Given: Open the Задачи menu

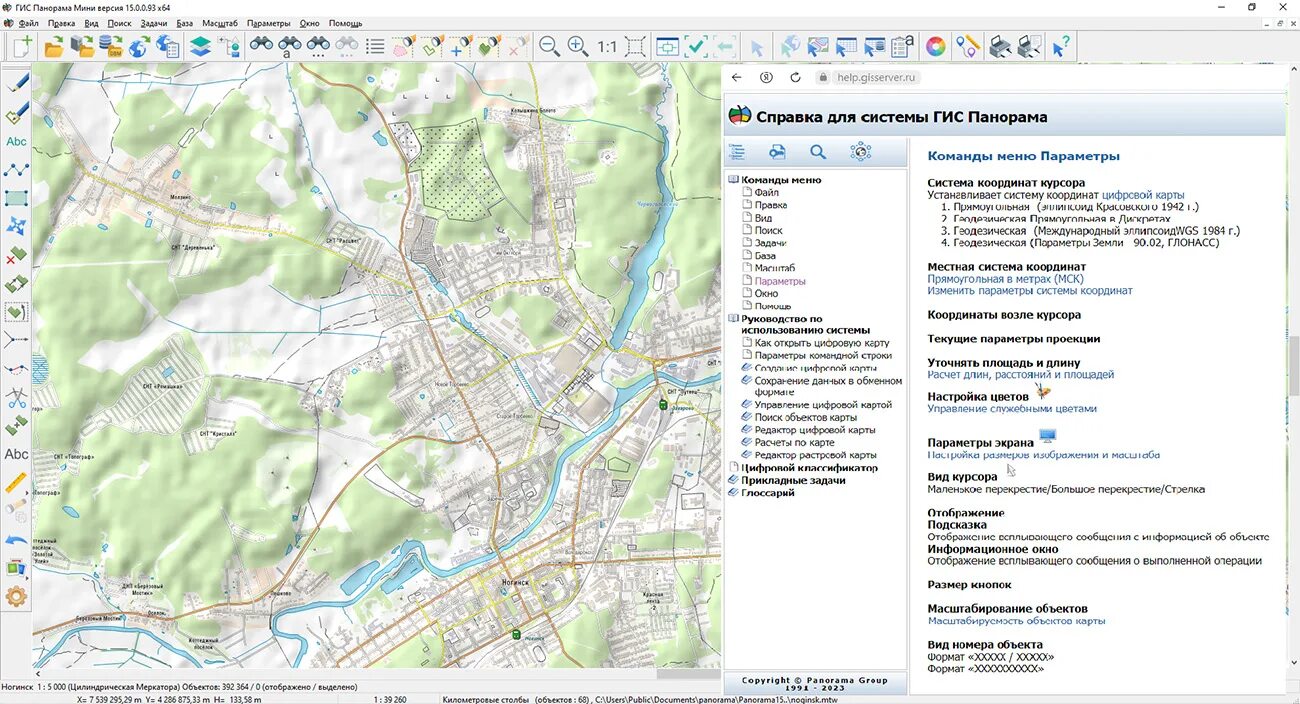Looking at the screenshot, I should [154, 23].
